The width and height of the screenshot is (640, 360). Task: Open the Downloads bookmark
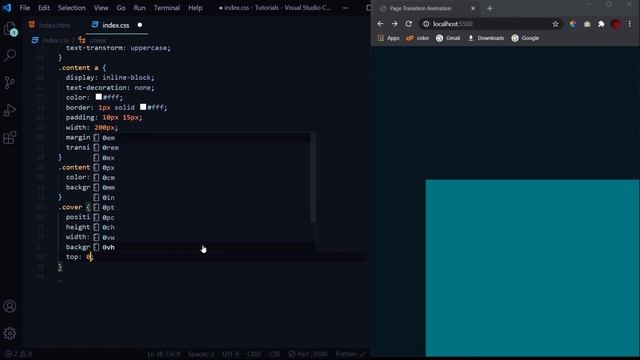coord(486,38)
